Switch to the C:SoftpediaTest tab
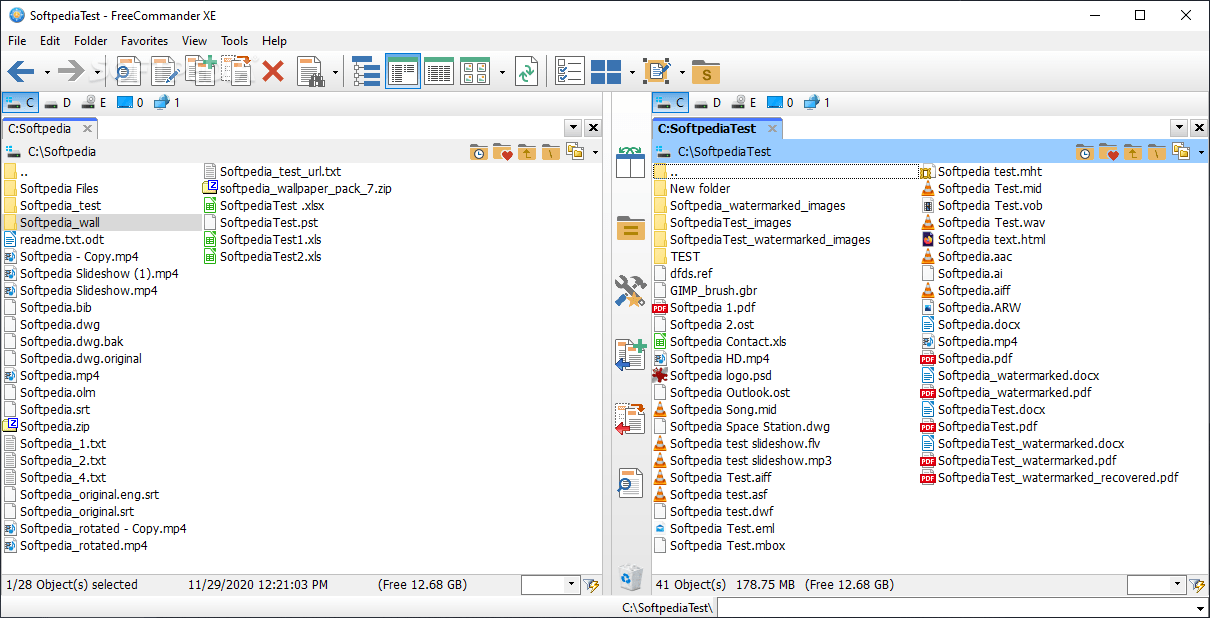Screen dimensions: 1210x618 (712, 128)
